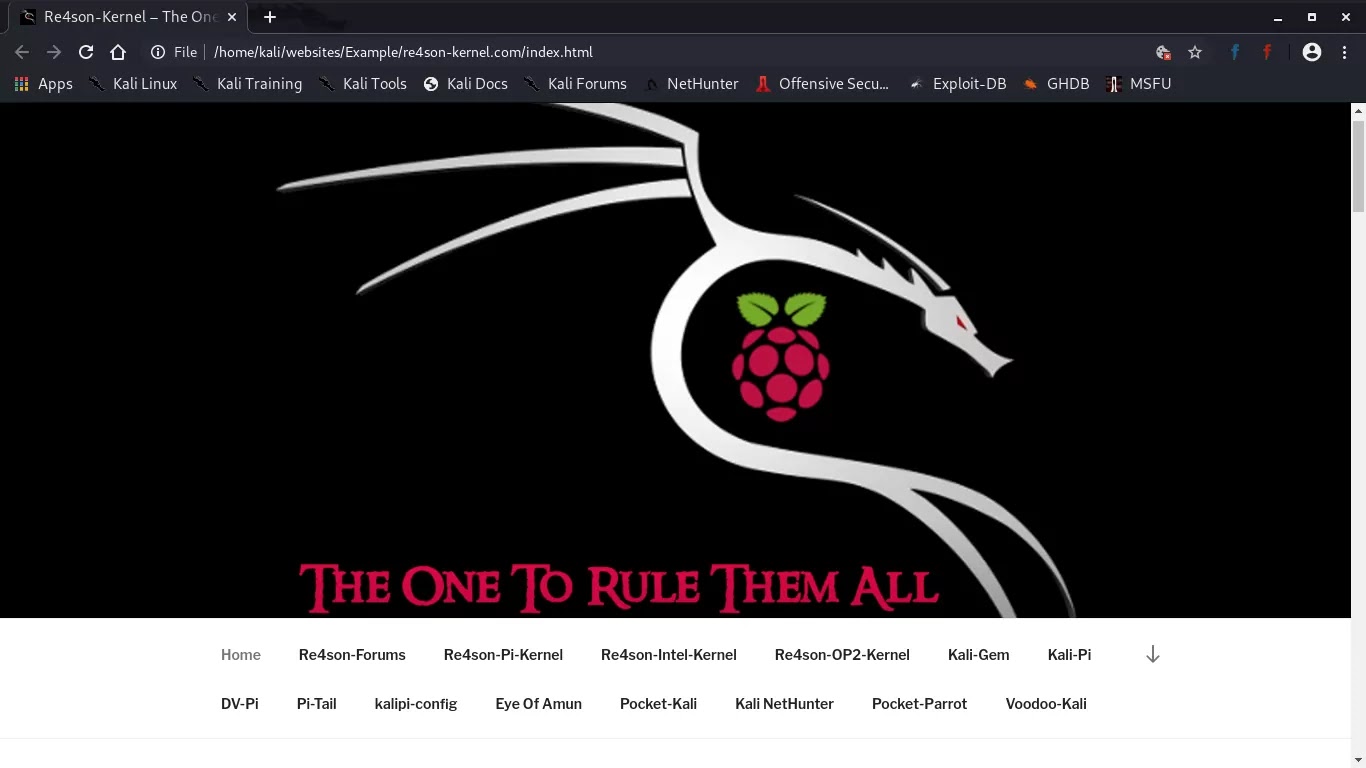This screenshot has width=1366, height=768.
Task: Maximize the browser window
Action: click(1312, 17)
